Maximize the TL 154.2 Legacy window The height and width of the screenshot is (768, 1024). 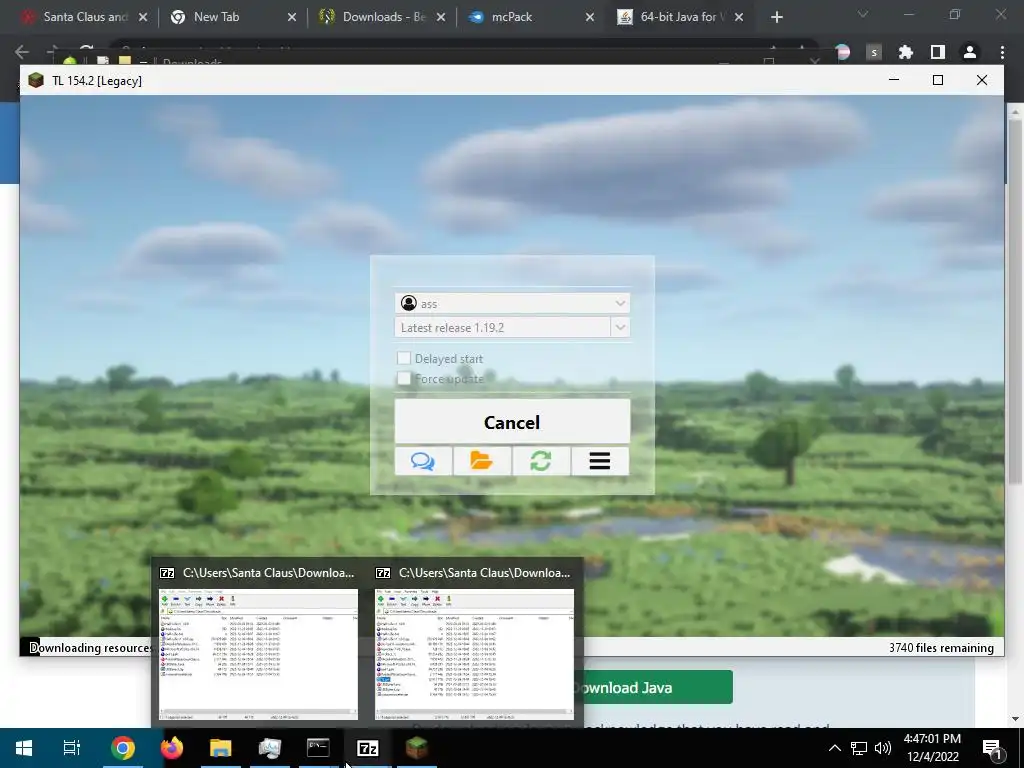pos(938,80)
